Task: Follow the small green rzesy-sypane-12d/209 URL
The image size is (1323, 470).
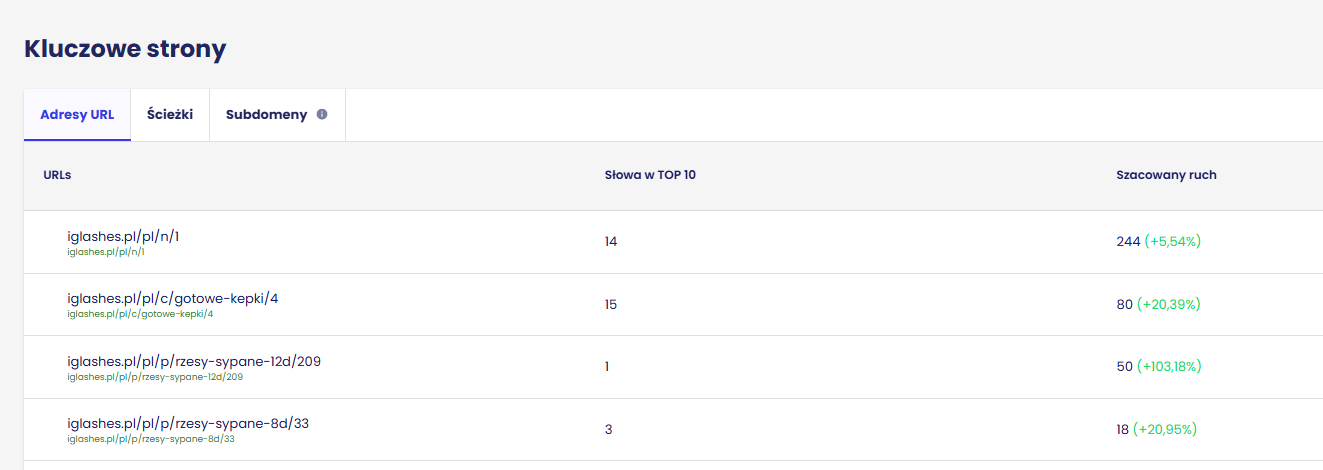Action: (x=155, y=377)
